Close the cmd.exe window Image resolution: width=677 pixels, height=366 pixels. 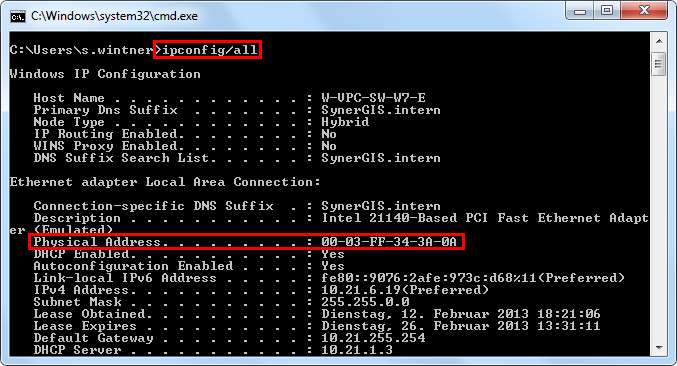(x=644, y=10)
